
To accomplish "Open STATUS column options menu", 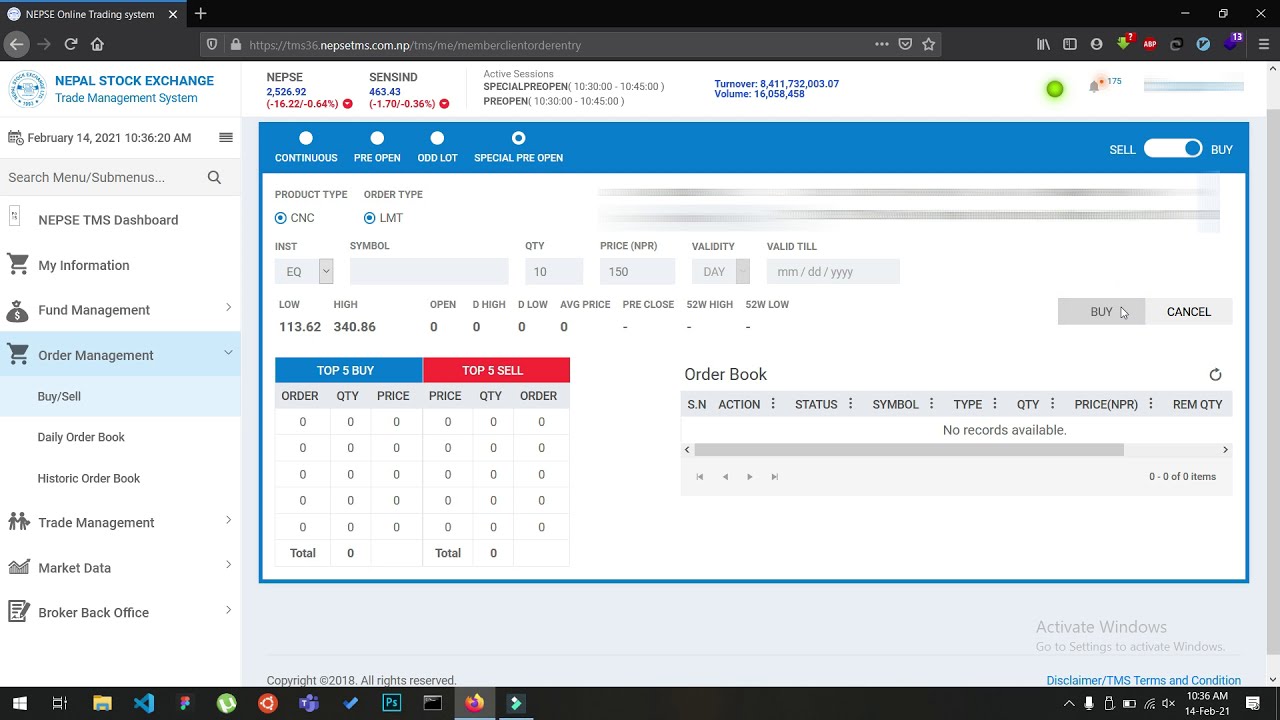I will click(850, 404).
